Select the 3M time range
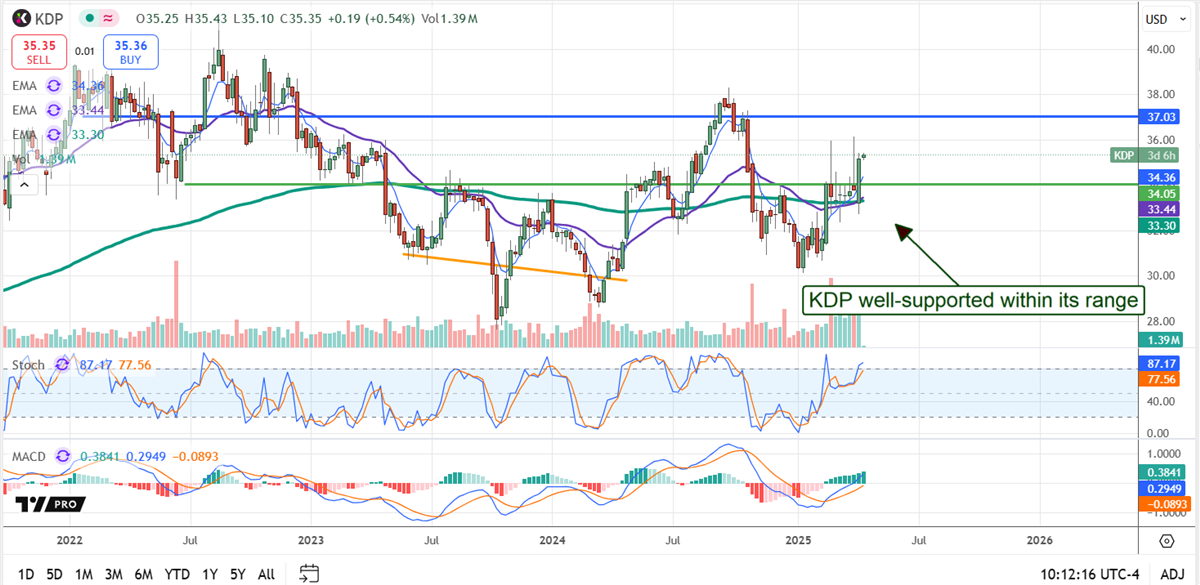The image size is (1200, 585). pyautogui.click(x=114, y=574)
